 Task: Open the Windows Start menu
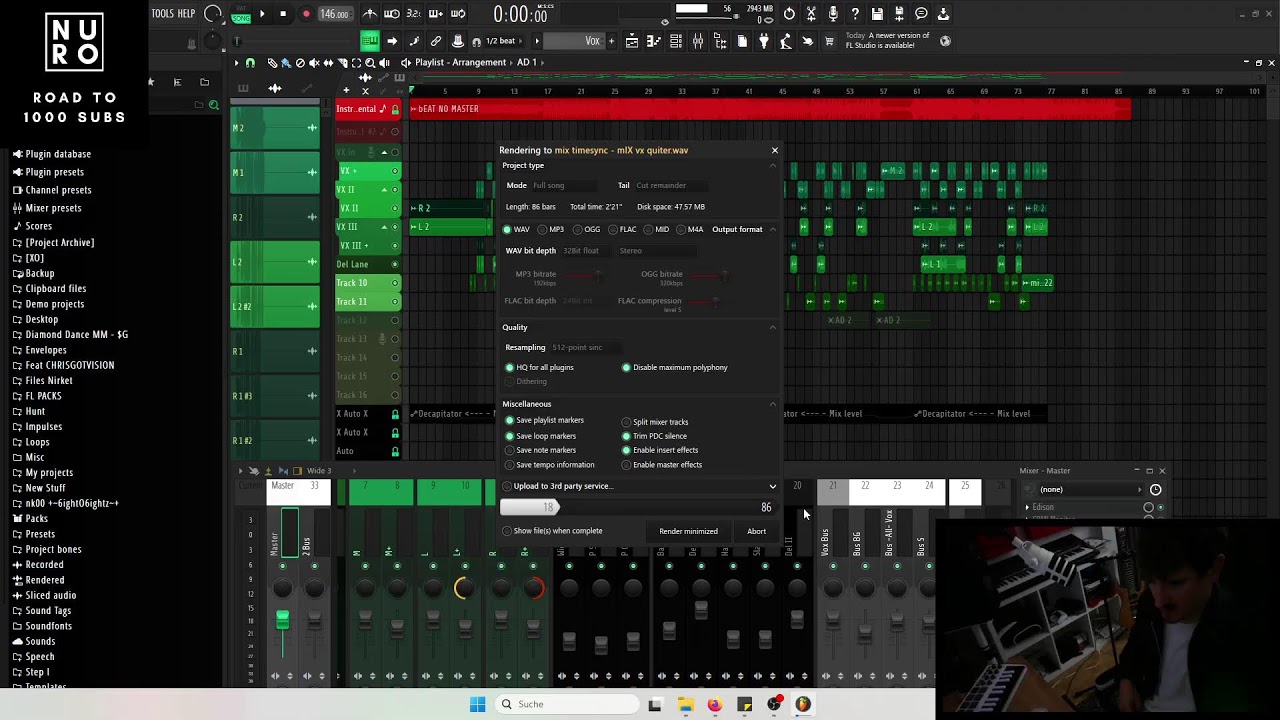pyautogui.click(x=478, y=704)
